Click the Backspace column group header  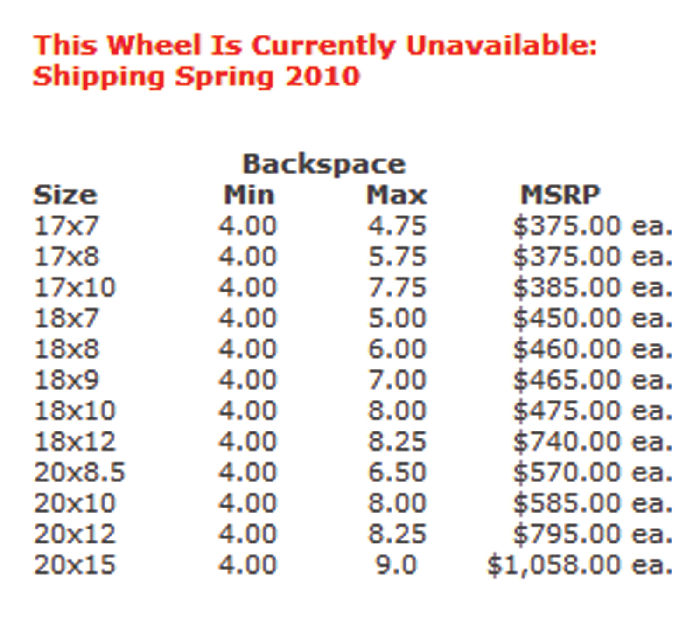click(324, 164)
